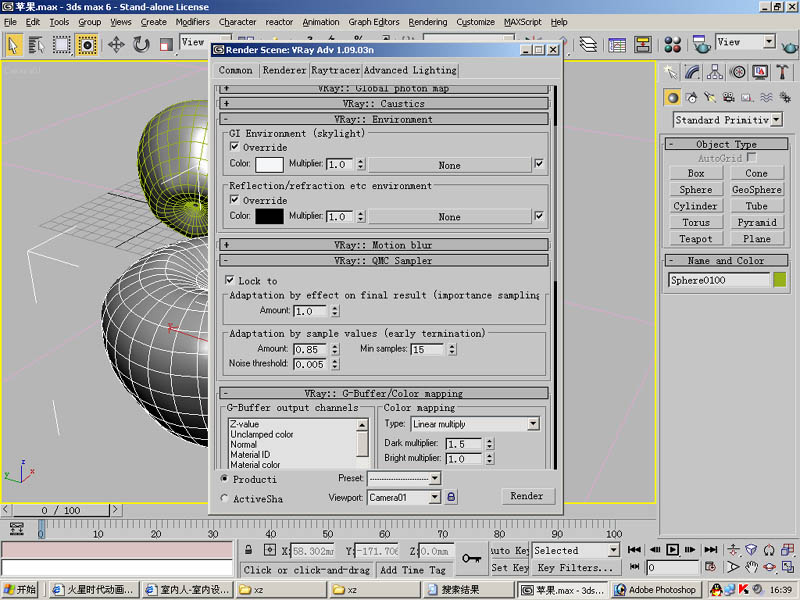Screen dimensions: 800x600
Task: Switch to the Raytracer tab
Action: click(335, 70)
